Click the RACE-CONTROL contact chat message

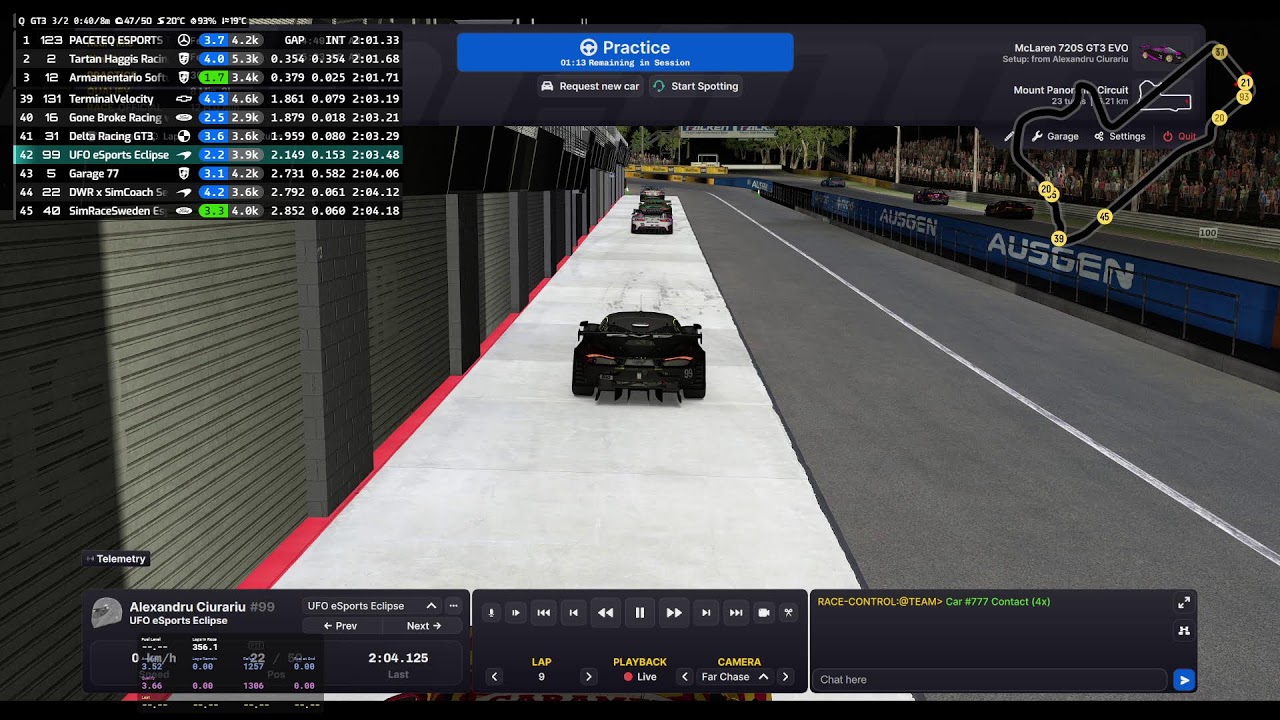click(934, 602)
